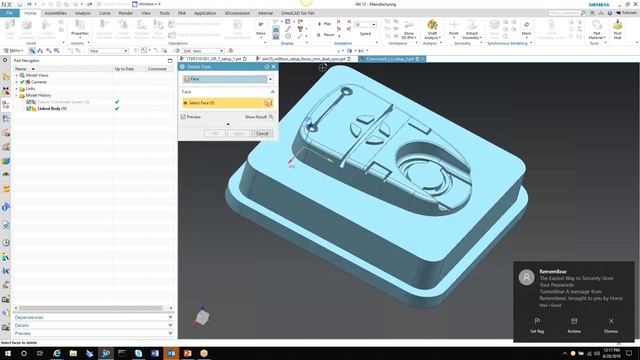Reset the Delete Face dialog

[267, 67]
